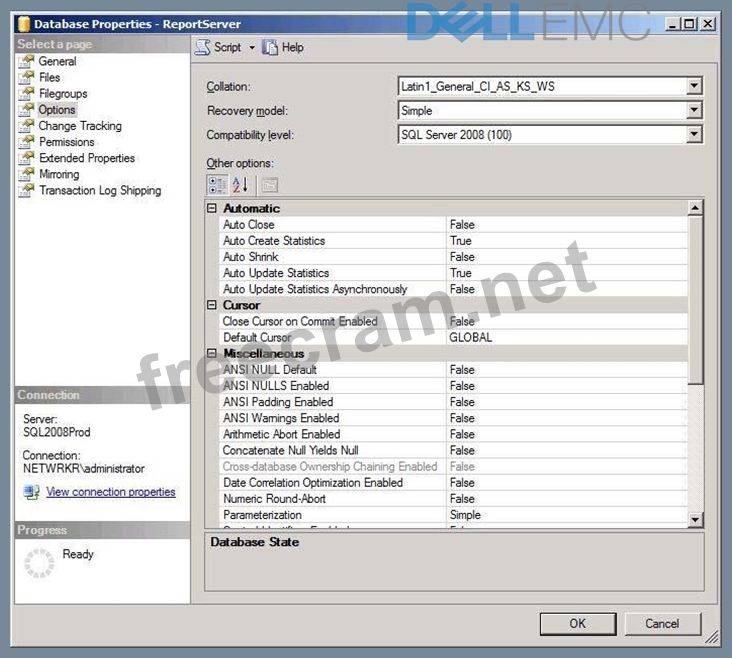The width and height of the screenshot is (732, 658).
Task: Select the ANSI Padding Enabled row
Action: point(453,402)
